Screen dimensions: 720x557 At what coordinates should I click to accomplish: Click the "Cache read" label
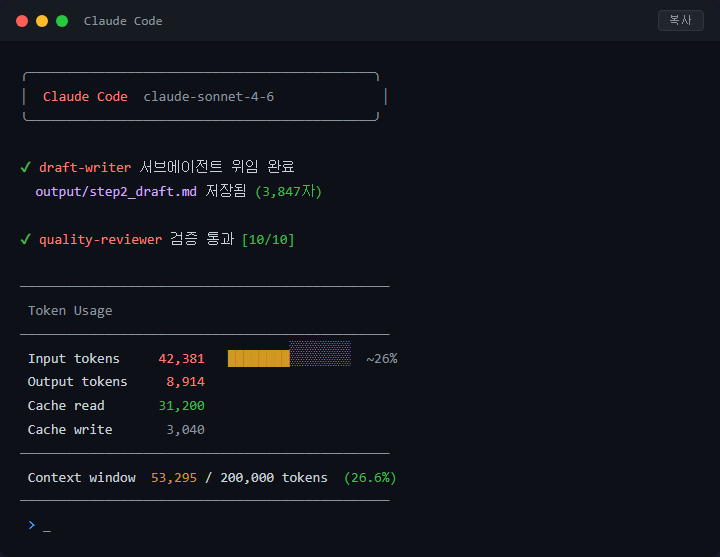click(x=66, y=406)
